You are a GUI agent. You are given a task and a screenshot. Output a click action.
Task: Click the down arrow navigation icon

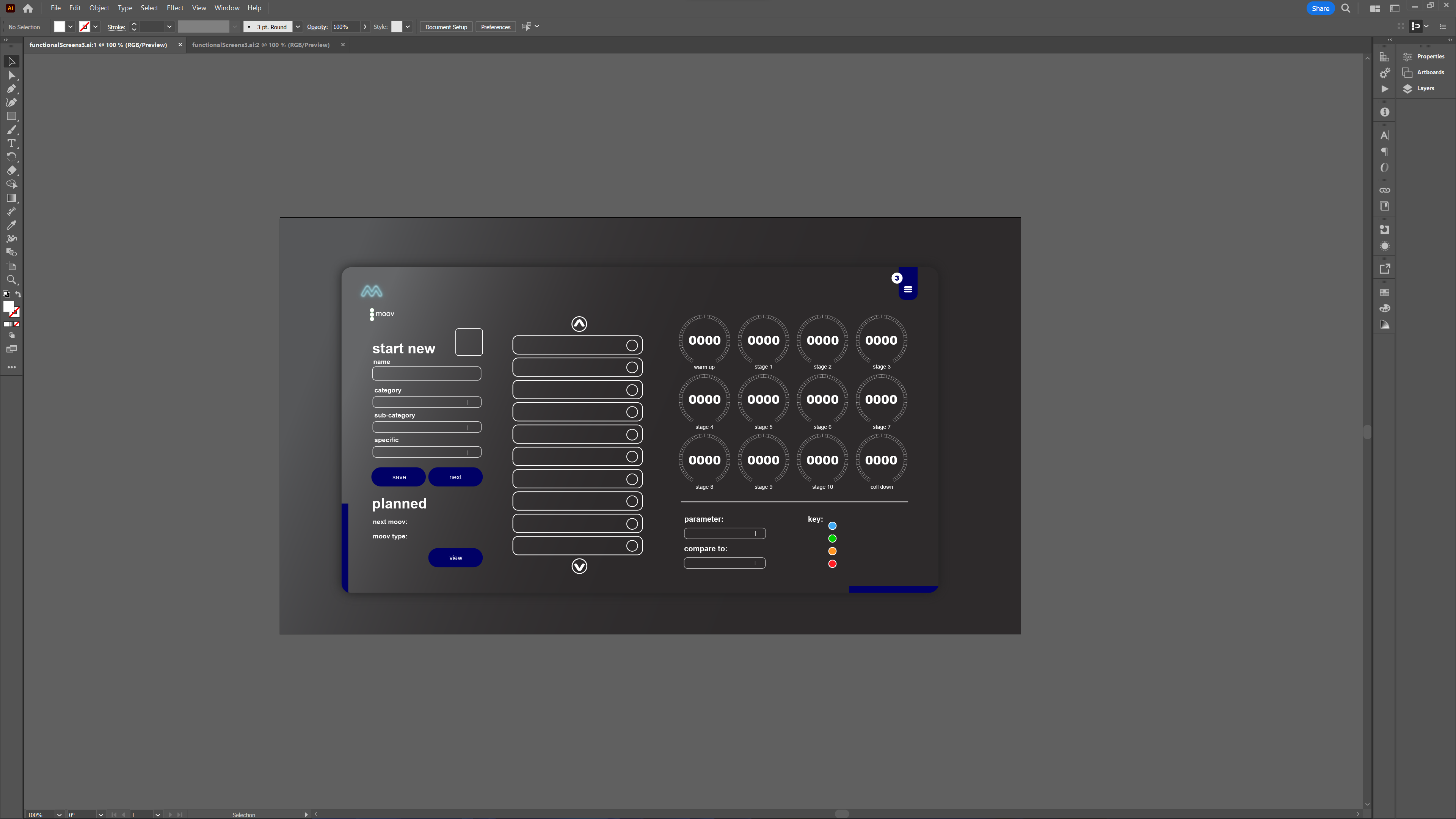pyautogui.click(x=579, y=566)
